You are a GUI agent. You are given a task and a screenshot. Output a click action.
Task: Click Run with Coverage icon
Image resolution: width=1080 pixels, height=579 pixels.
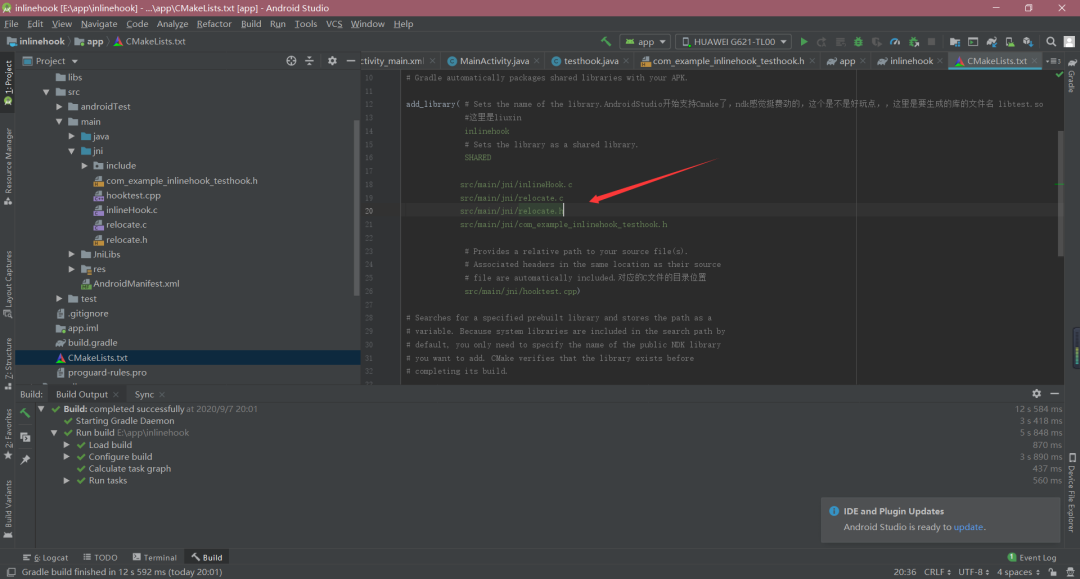click(x=877, y=42)
